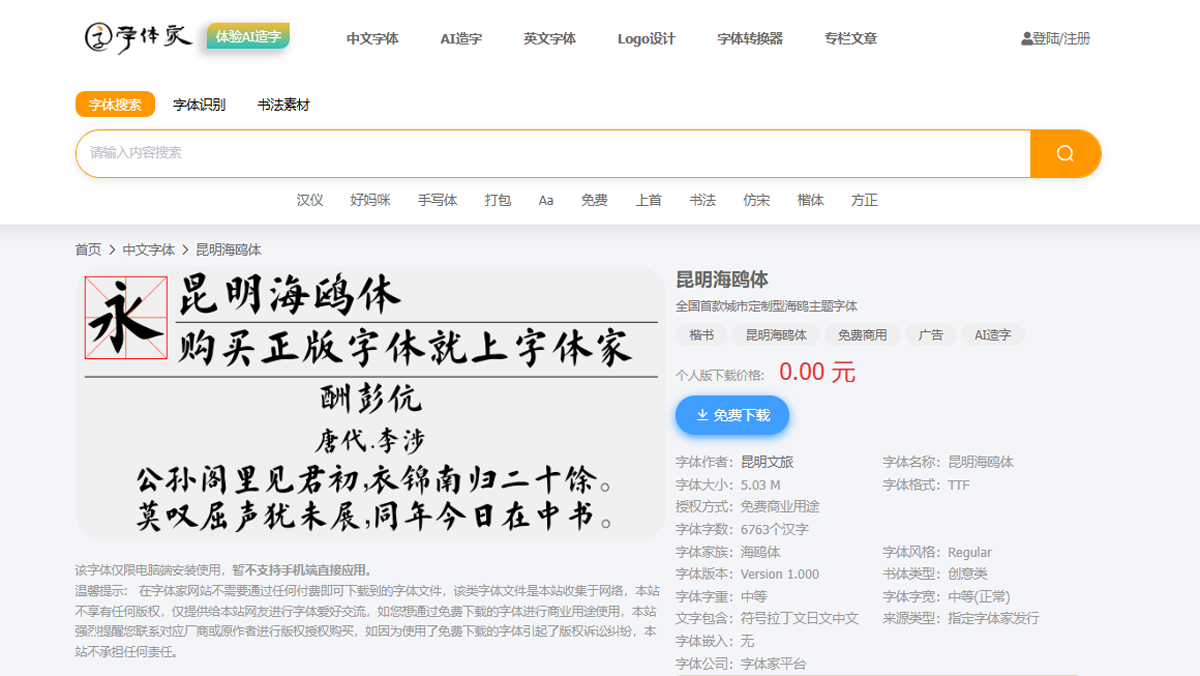
Task: Open the 体验AI造字 badge
Action: pos(248,37)
